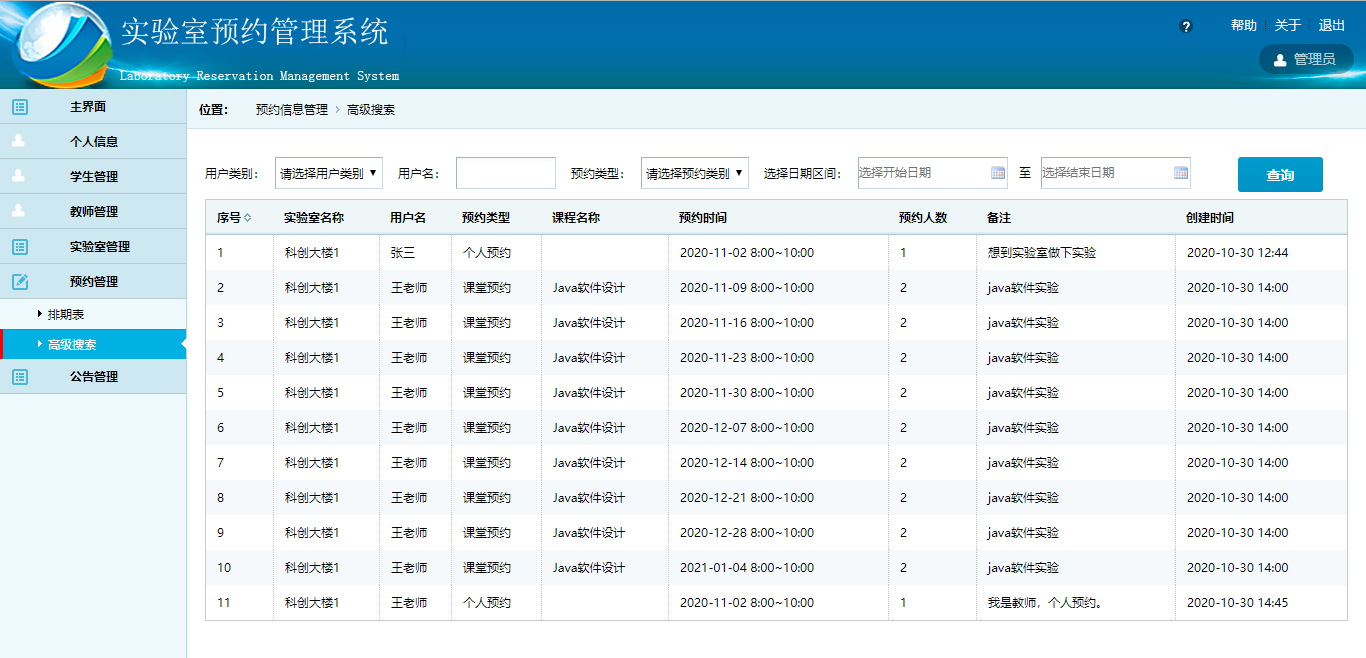Click the 张三 username cell
1366x658 pixels.
coord(403,253)
